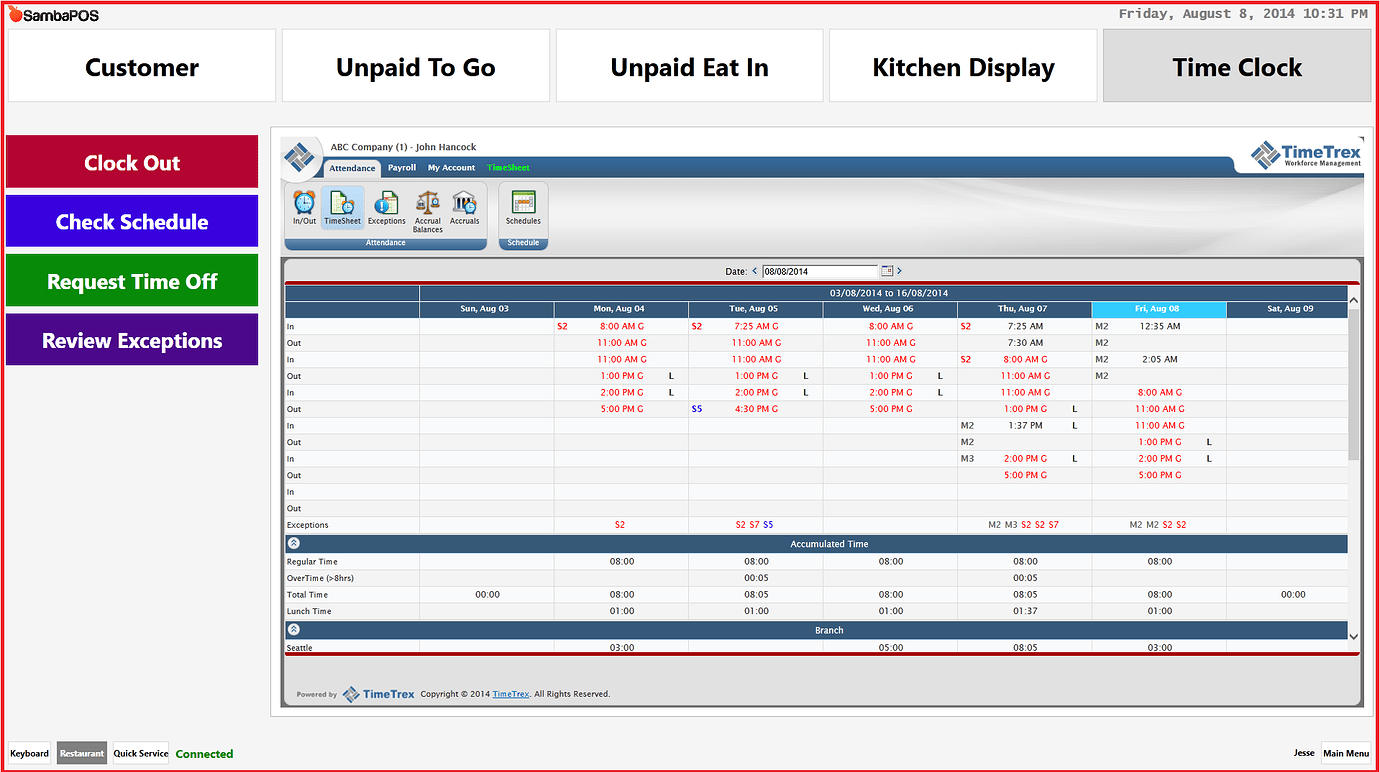The image size is (1380, 772).
Task: Click the timesheet scrollbar up arrow
Action: point(1354,300)
